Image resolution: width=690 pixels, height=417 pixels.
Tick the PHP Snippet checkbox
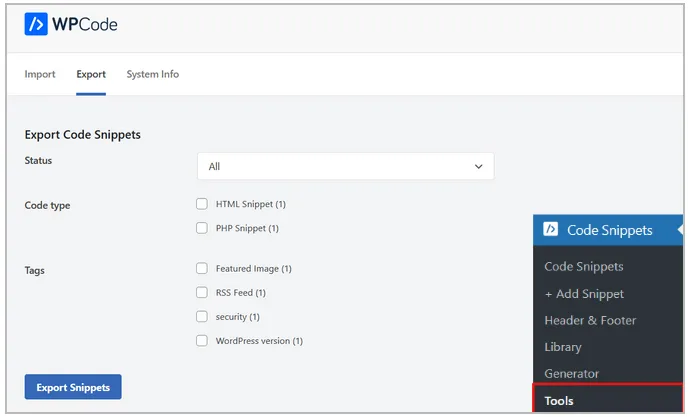point(202,228)
